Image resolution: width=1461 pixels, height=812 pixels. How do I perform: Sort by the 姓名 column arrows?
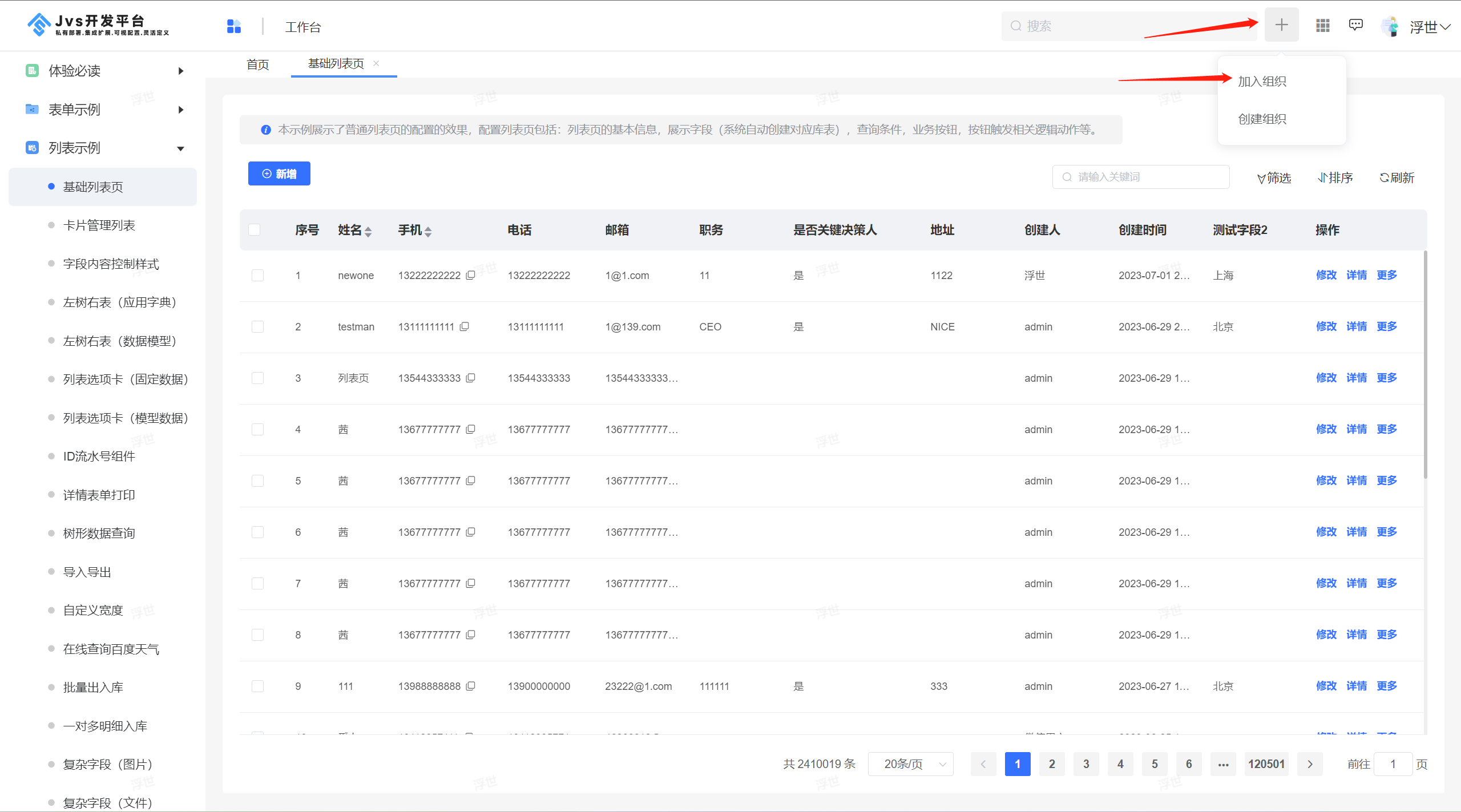(368, 231)
